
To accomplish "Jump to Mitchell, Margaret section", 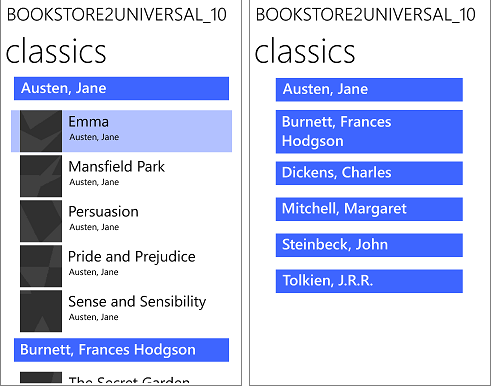I will [x=369, y=209].
